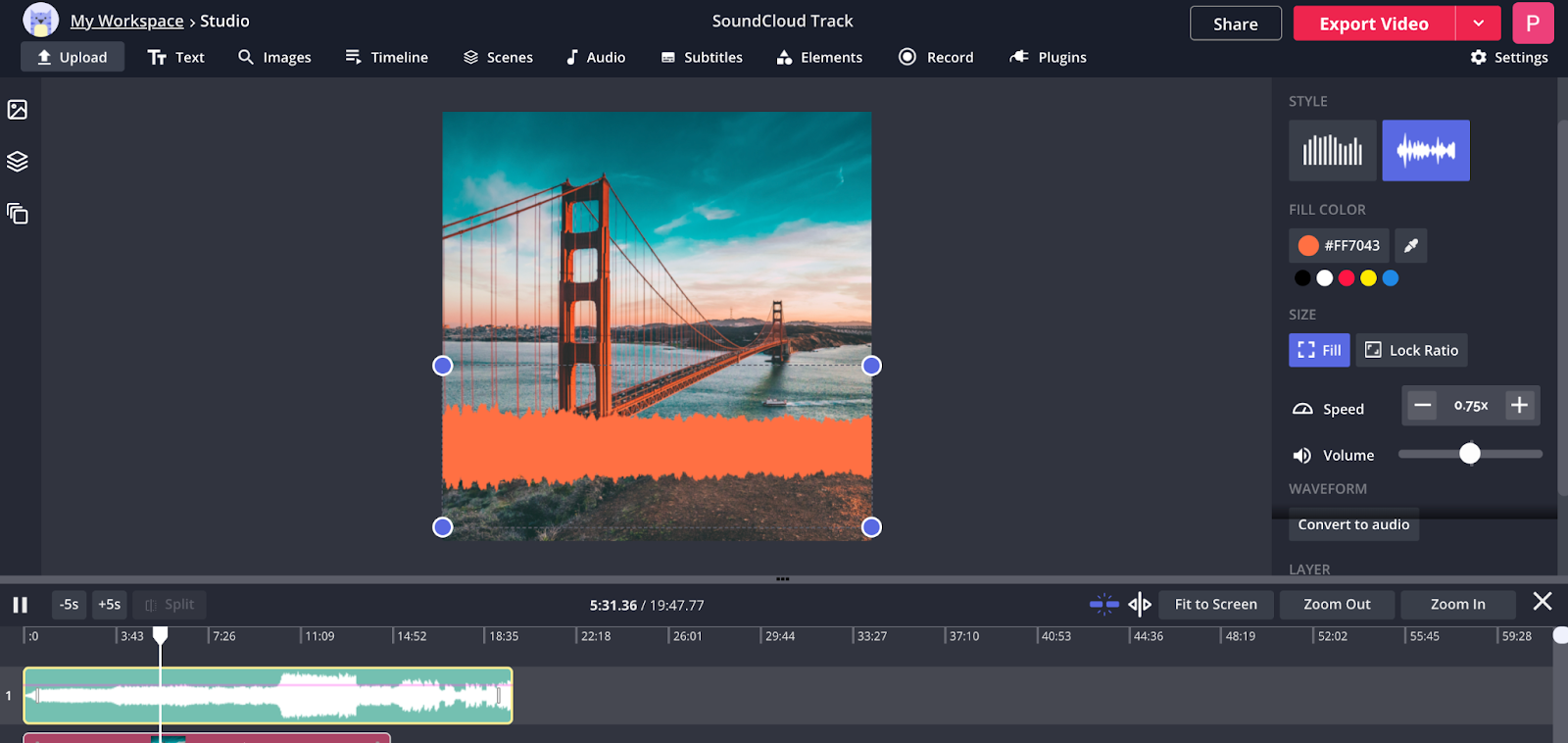Expand the Export Video dropdown arrow
Screen dimensions: 1568x743
pos(1479,24)
